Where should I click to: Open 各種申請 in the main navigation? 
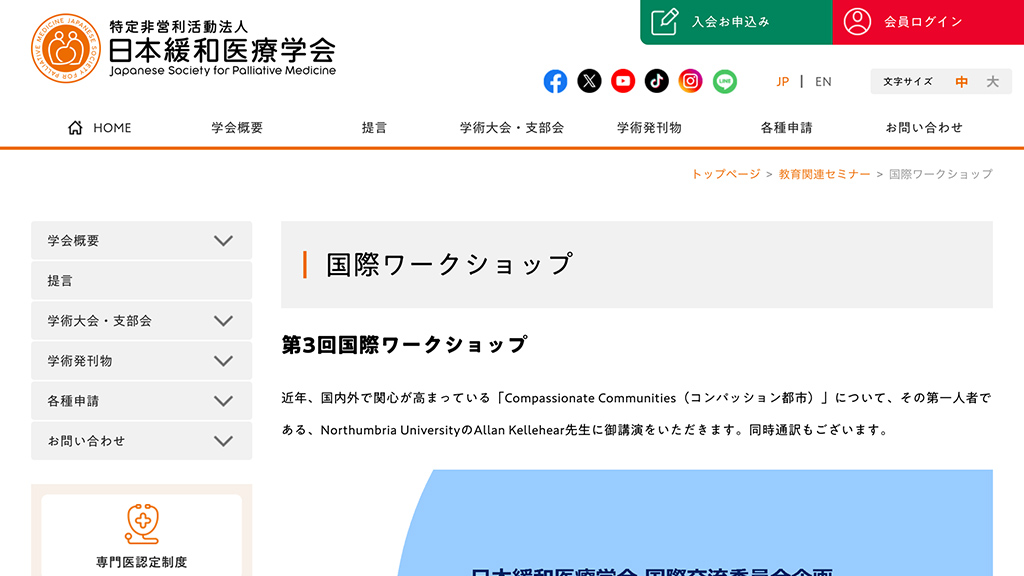point(786,127)
